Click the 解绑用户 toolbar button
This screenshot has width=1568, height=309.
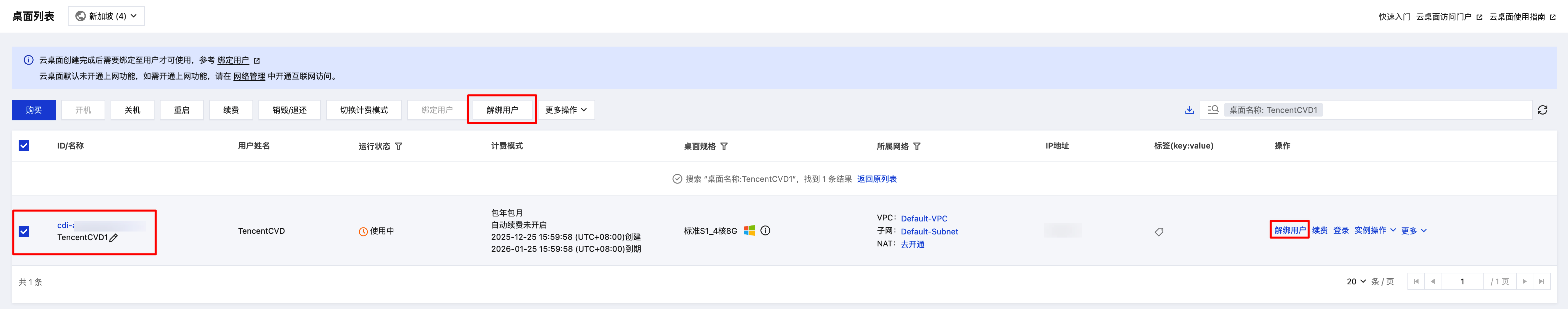point(502,110)
